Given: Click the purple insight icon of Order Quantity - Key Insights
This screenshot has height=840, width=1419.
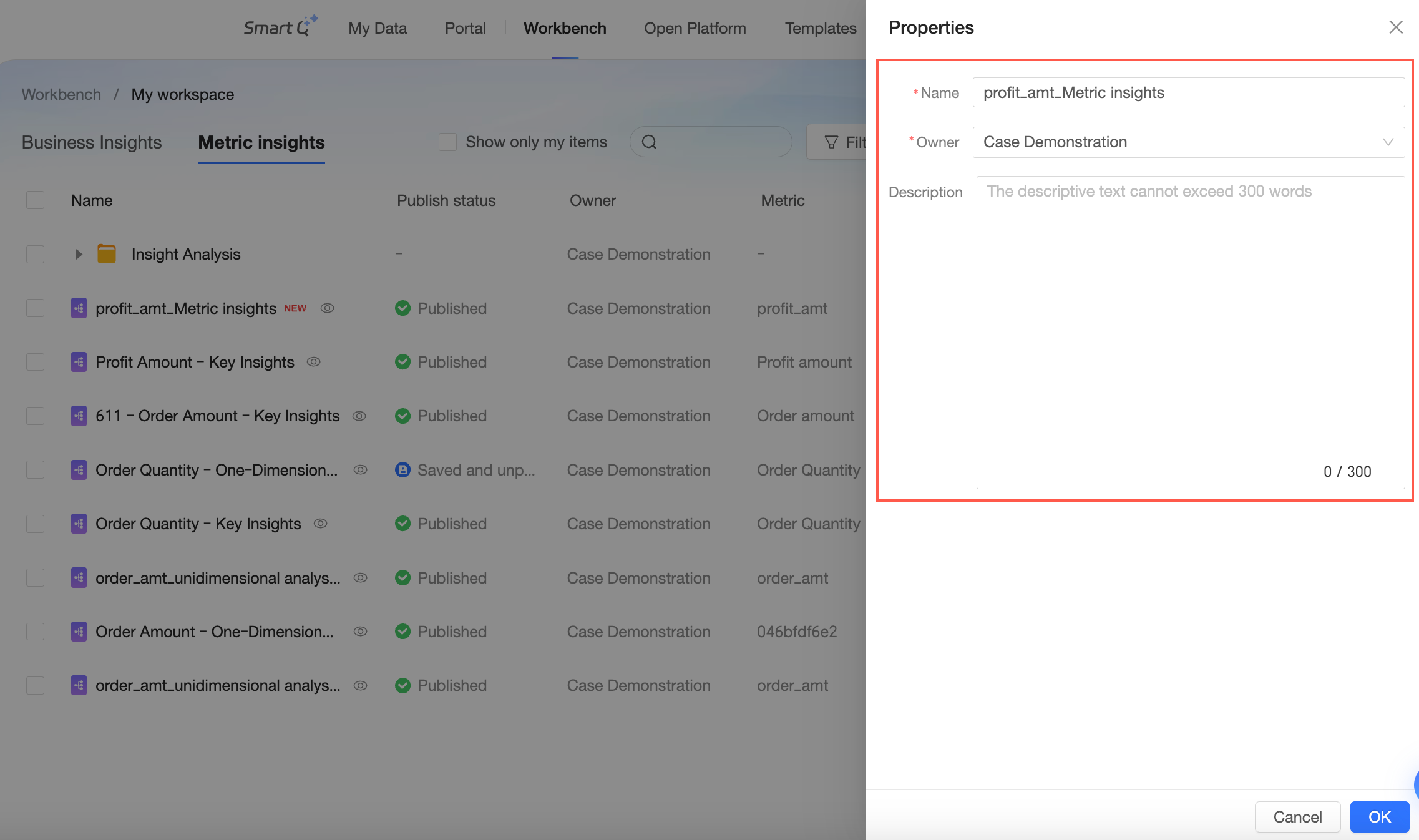Looking at the screenshot, I should [x=79, y=524].
